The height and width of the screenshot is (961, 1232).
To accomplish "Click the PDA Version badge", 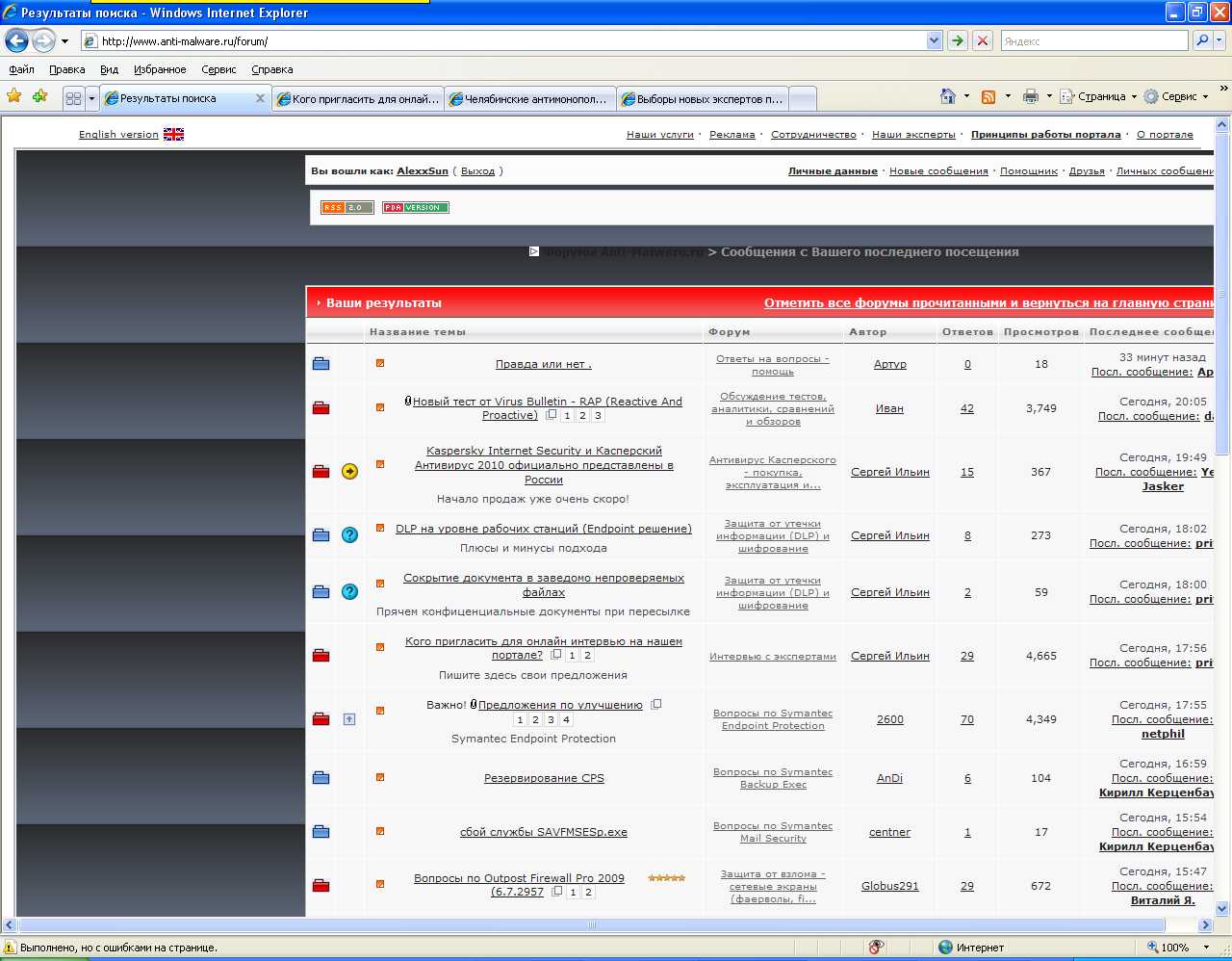I will [415, 207].
